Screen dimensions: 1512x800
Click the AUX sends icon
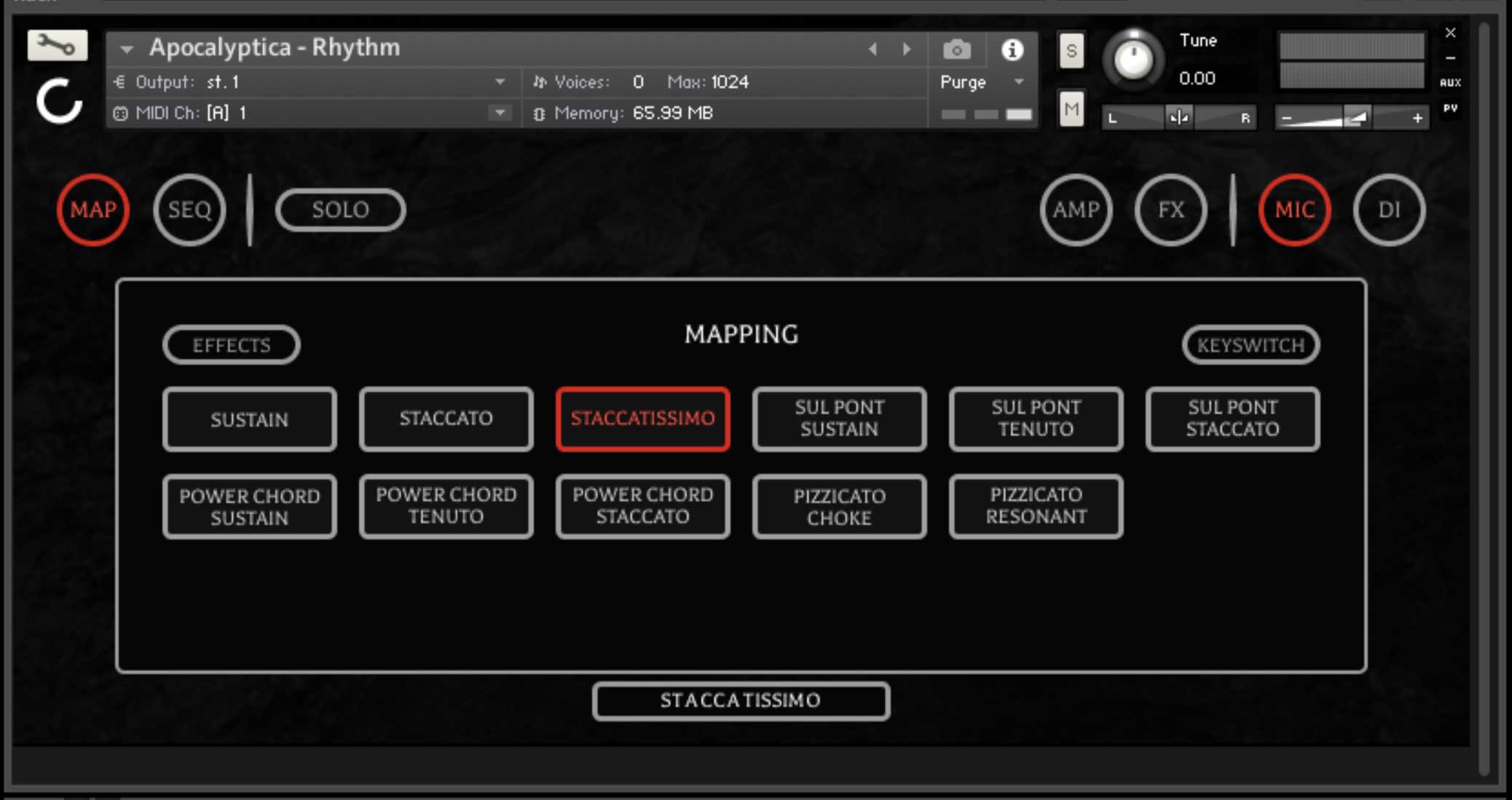point(1450,82)
